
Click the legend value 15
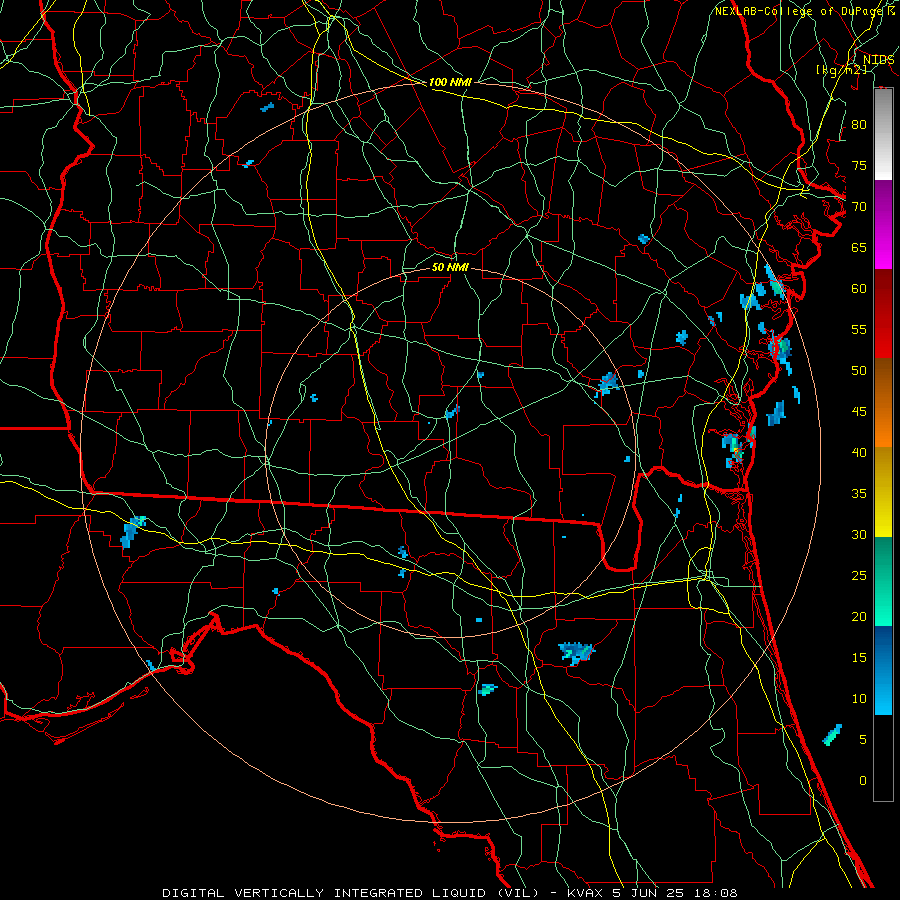coord(859,657)
